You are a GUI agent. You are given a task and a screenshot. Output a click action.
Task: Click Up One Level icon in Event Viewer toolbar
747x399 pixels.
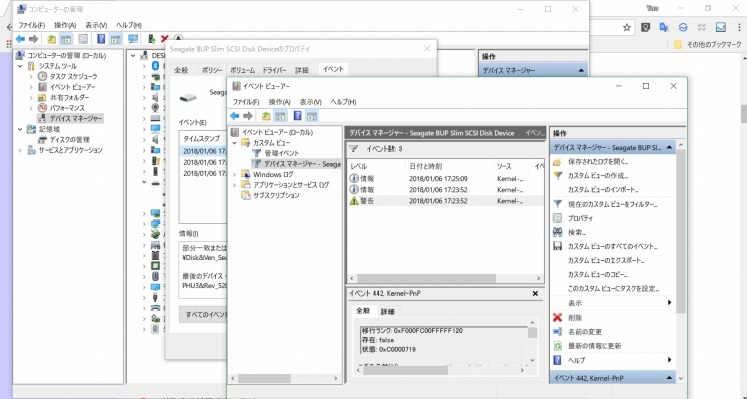coord(266,116)
